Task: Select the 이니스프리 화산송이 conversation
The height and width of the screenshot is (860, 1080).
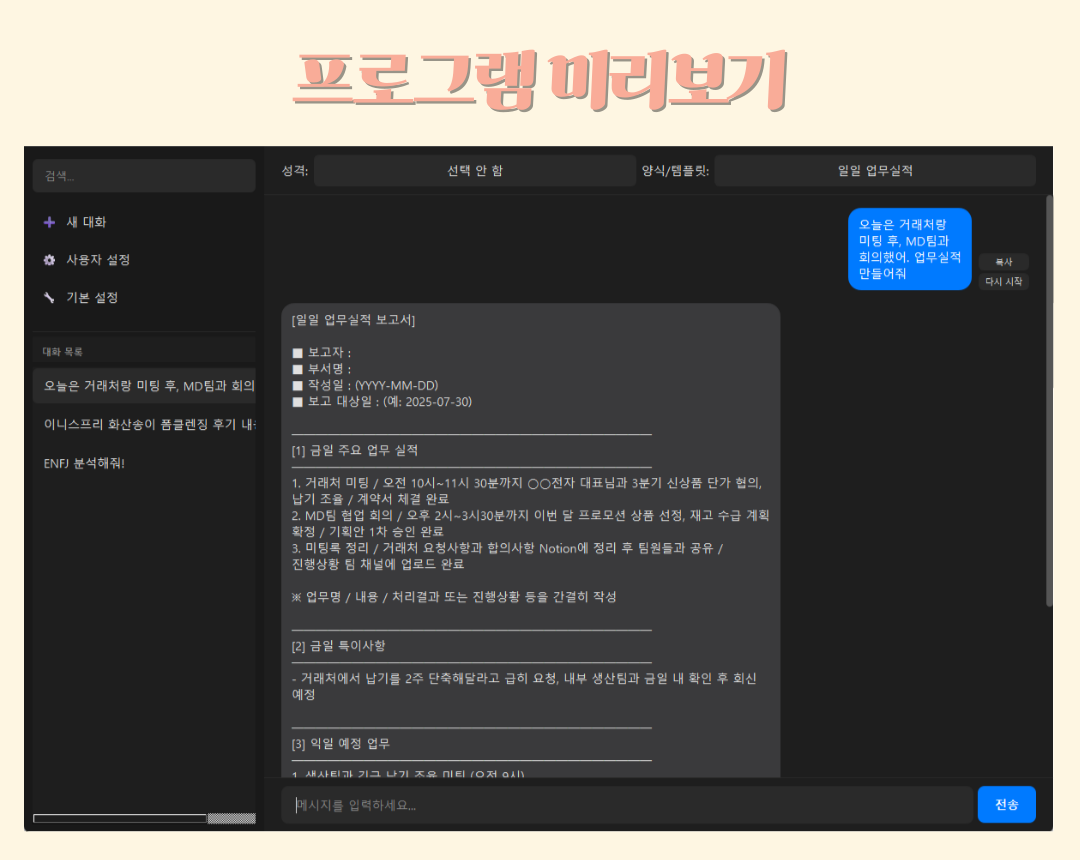Action: (x=144, y=423)
